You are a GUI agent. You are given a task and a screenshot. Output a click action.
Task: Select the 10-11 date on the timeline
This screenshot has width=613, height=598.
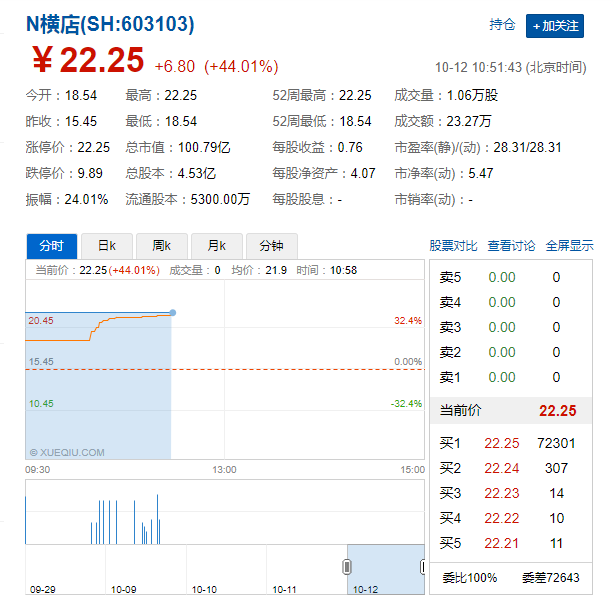point(284,589)
